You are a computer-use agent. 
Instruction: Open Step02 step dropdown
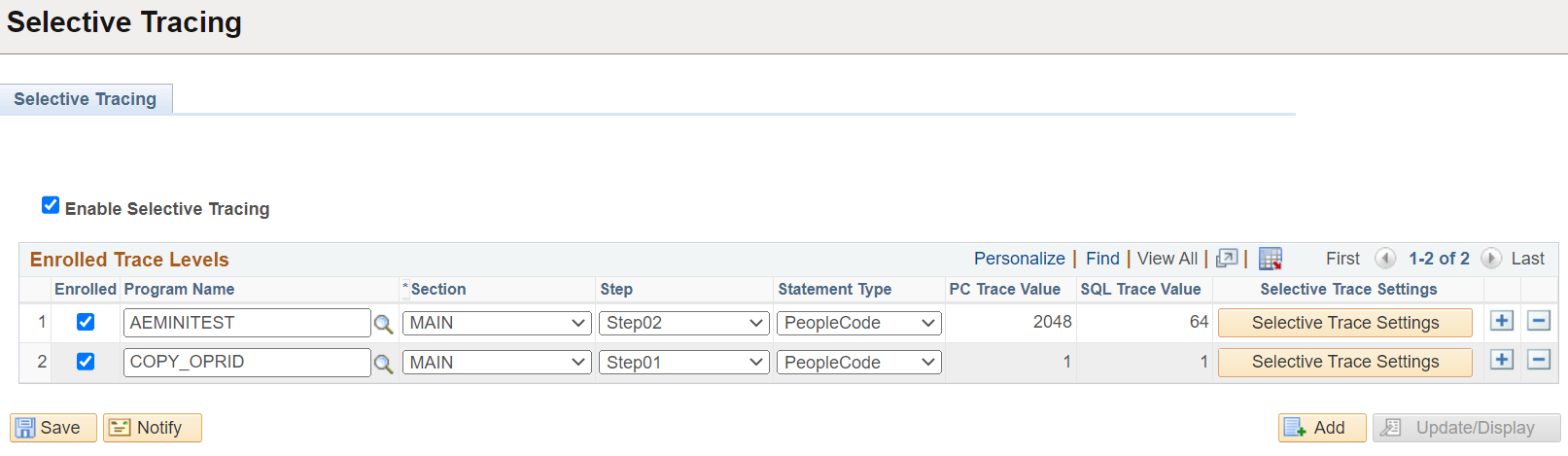[x=684, y=323]
